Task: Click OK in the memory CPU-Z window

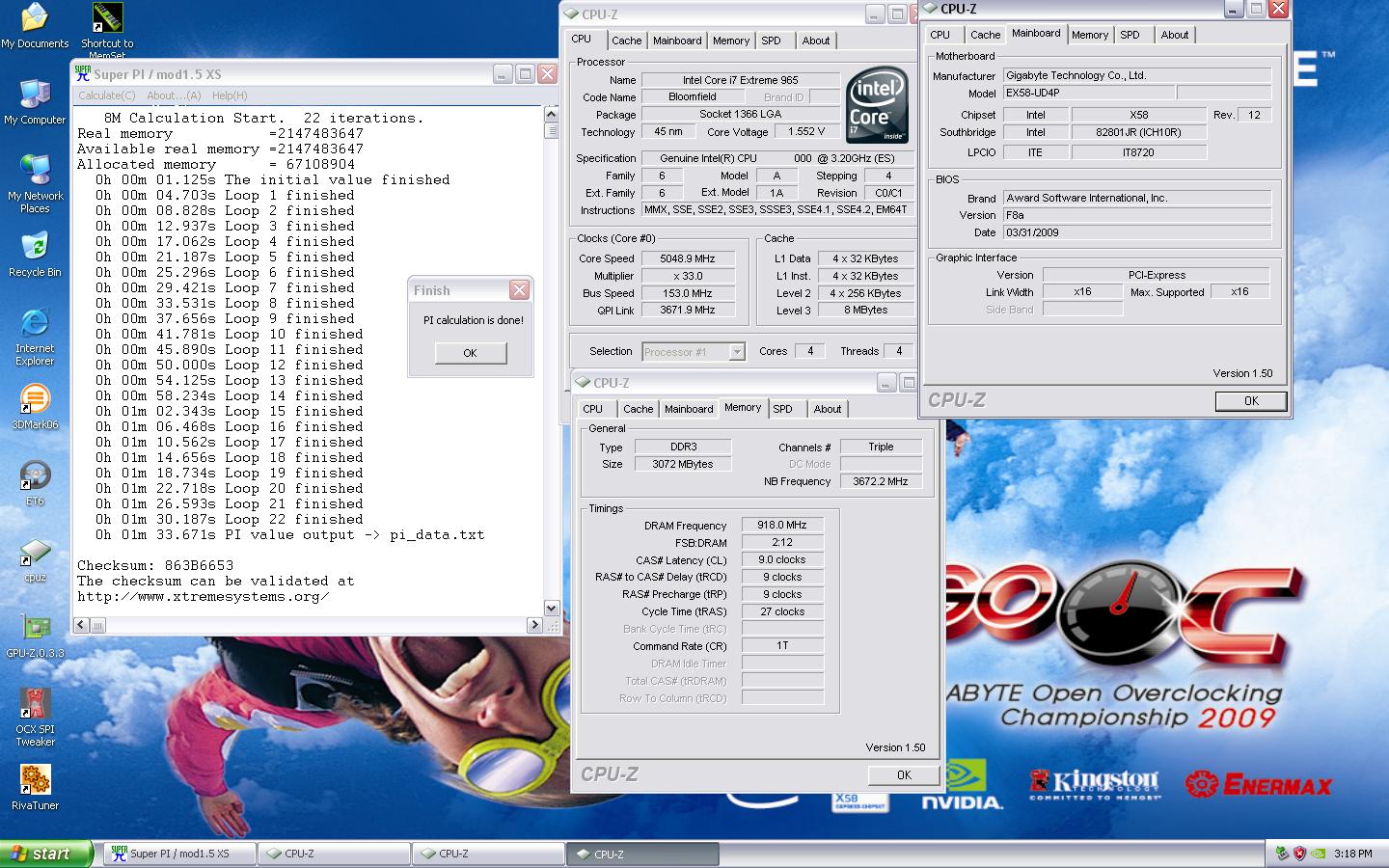Action: click(904, 775)
